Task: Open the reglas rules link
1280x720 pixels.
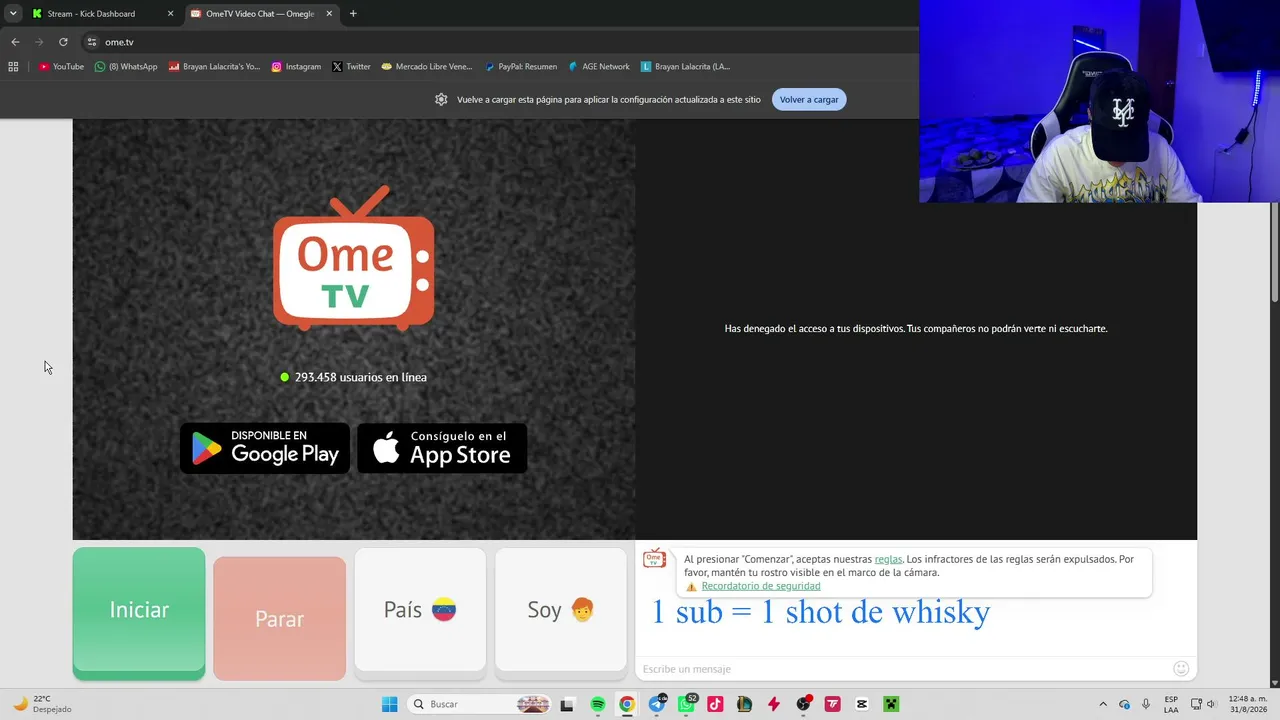Action: (888, 559)
